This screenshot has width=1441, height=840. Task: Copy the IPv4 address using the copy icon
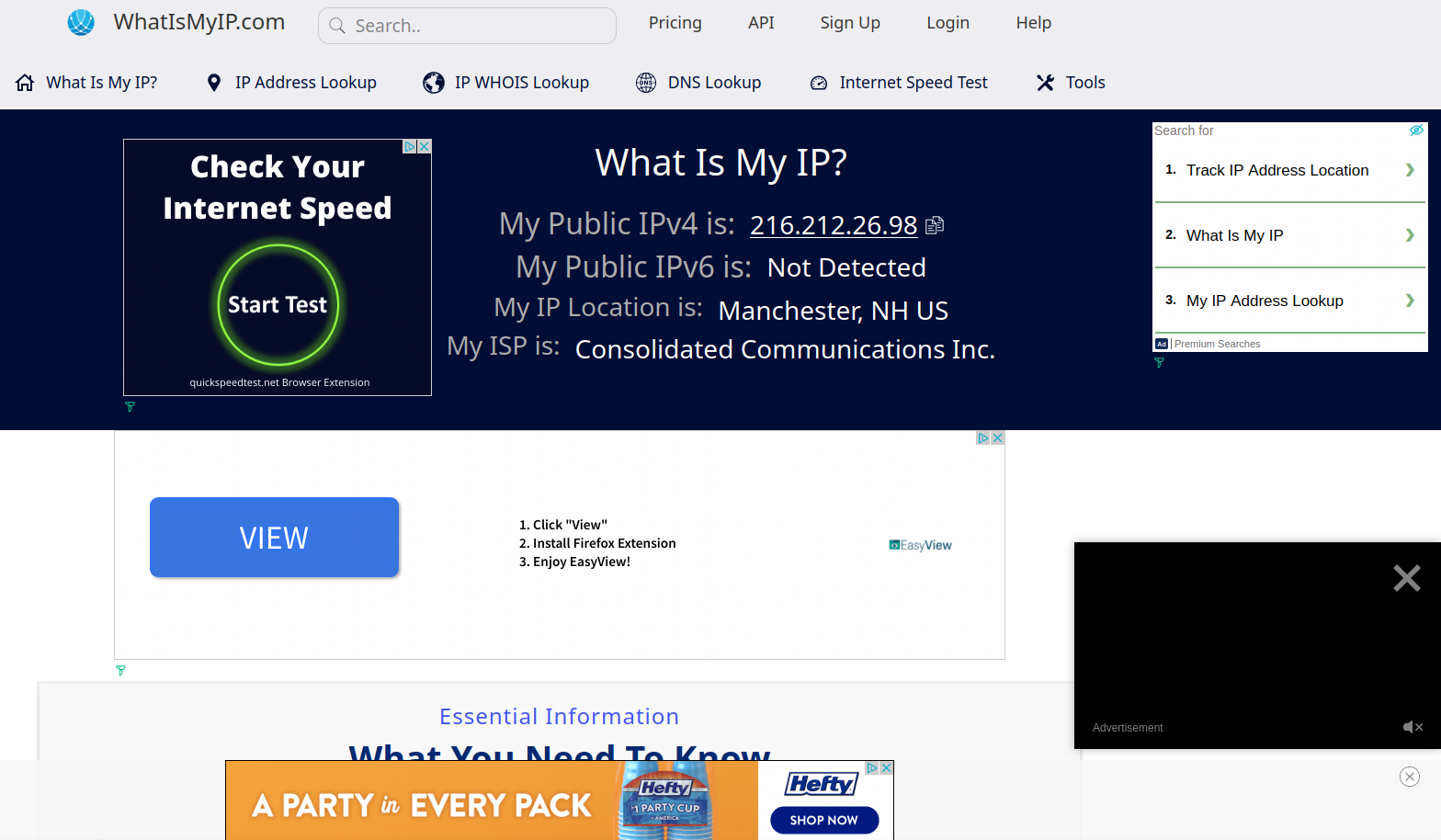(935, 225)
